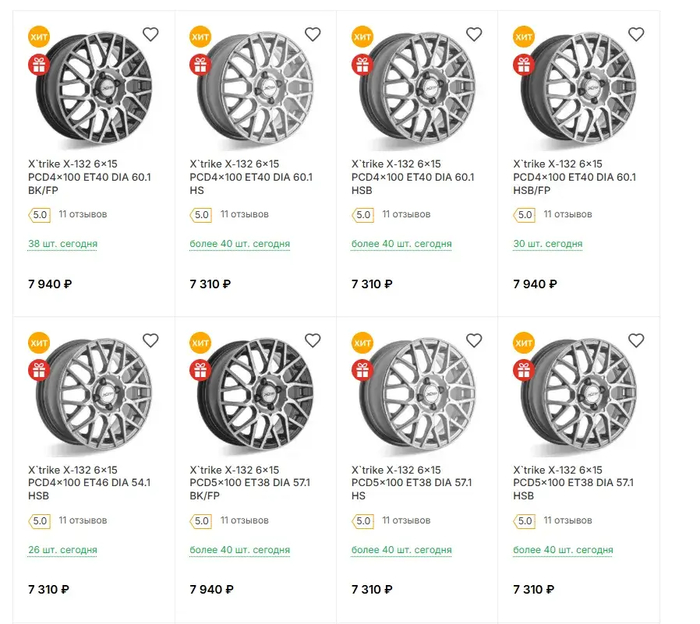The width and height of the screenshot is (700, 624).
Task: Click 5.0 rating badge on ET46 DIA 54.1 wheel
Action: pyautogui.click(x=39, y=520)
